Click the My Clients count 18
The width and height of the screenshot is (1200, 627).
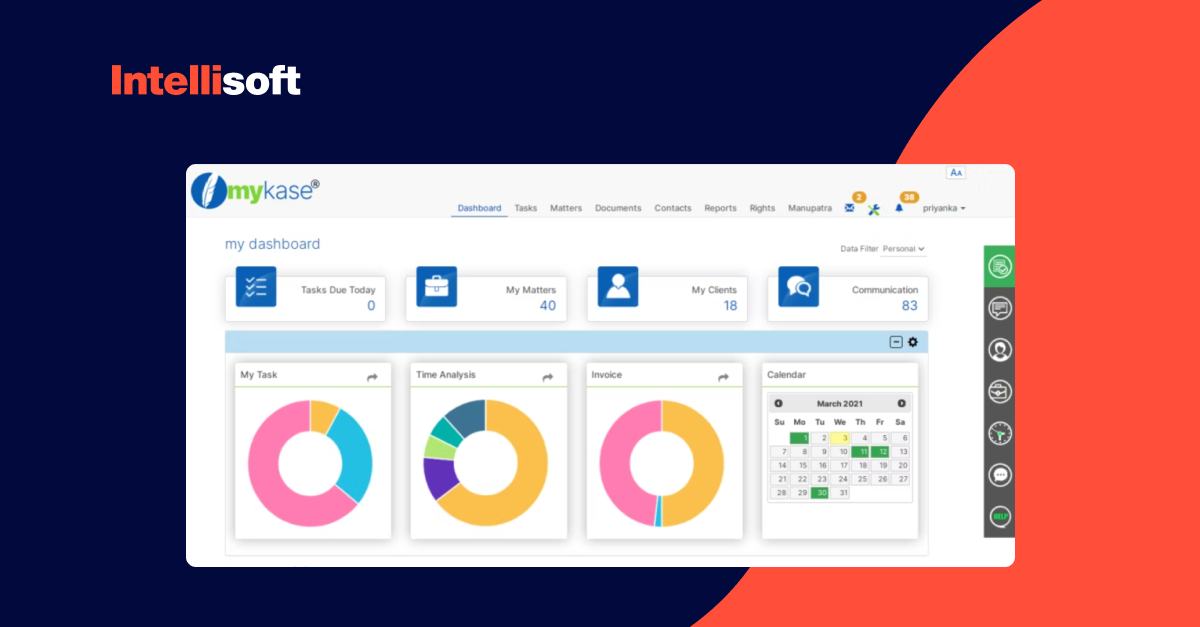(x=730, y=306)
